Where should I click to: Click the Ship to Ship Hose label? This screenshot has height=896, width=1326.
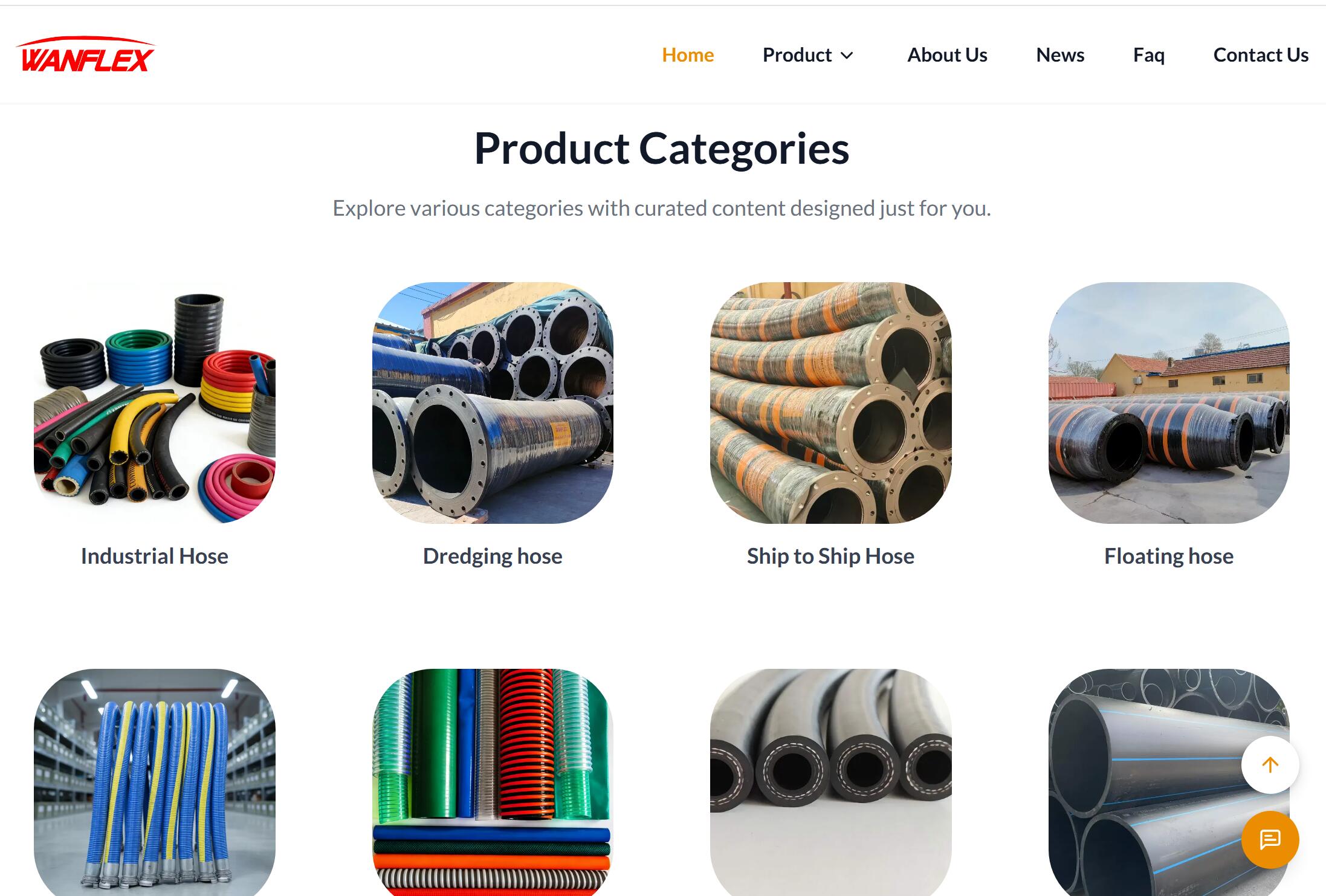tap(830, 556)
